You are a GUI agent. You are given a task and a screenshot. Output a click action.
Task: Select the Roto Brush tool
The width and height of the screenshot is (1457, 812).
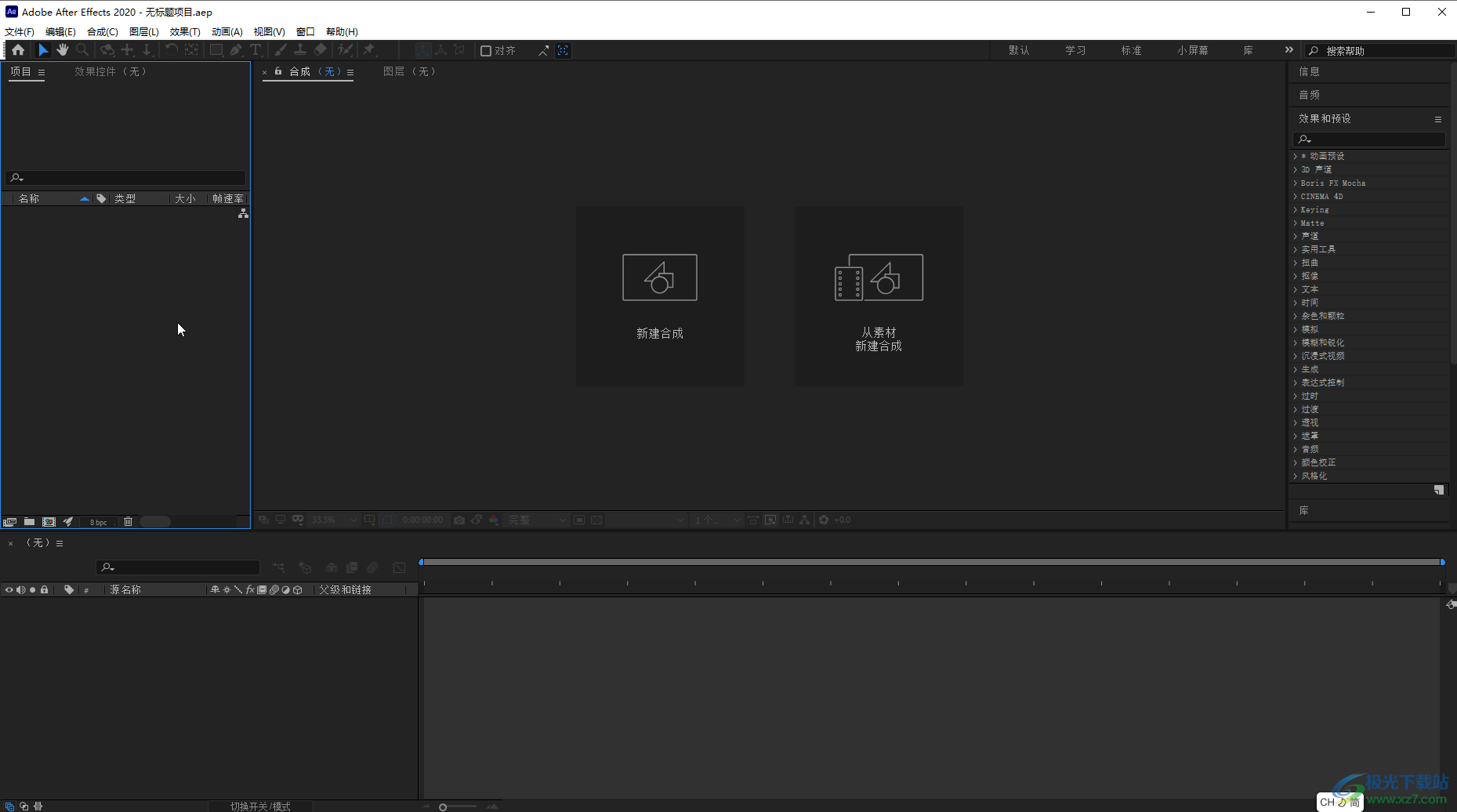click(x=346, y=50)
